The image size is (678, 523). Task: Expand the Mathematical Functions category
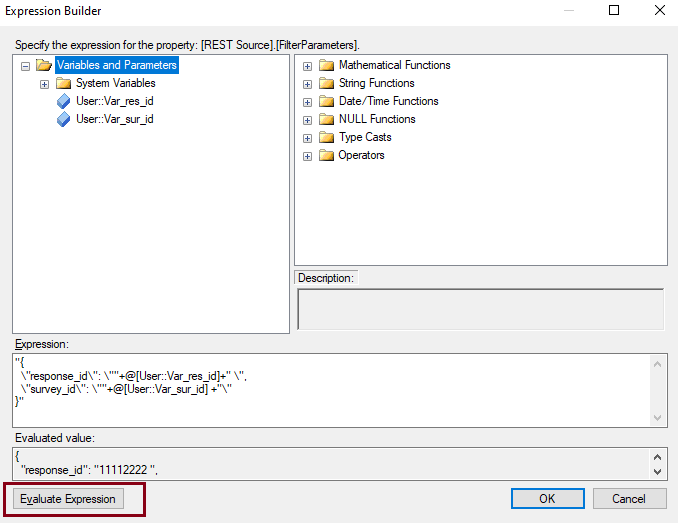point(307,66)
